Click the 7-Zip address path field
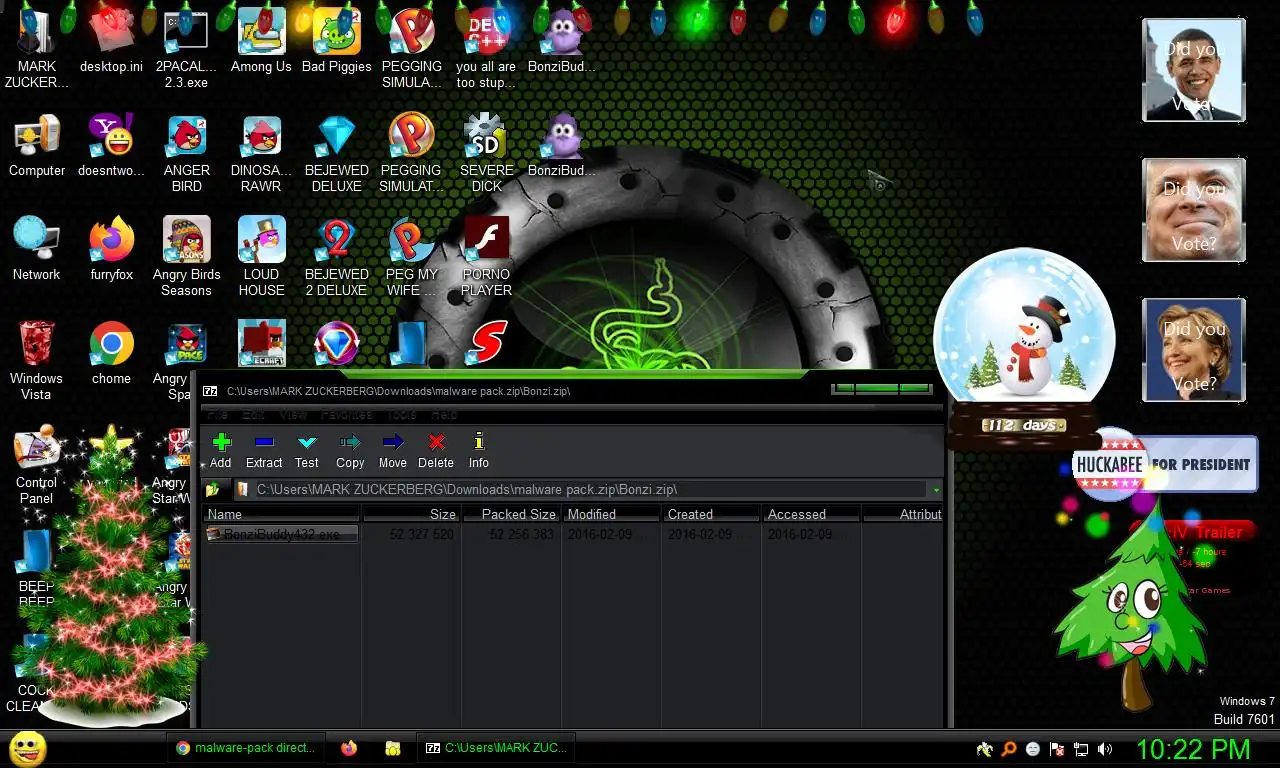The width and height of the screenshot is (1280, 768). coord(581,490)
